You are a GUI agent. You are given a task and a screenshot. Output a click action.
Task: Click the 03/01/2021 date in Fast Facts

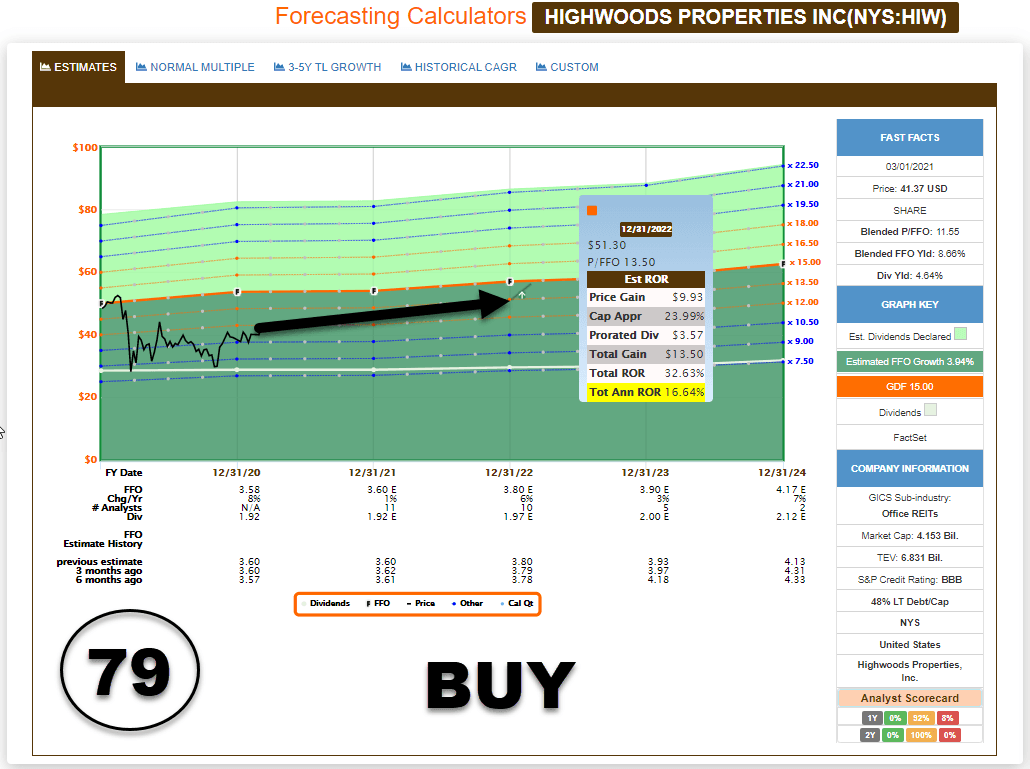[910, 167]
